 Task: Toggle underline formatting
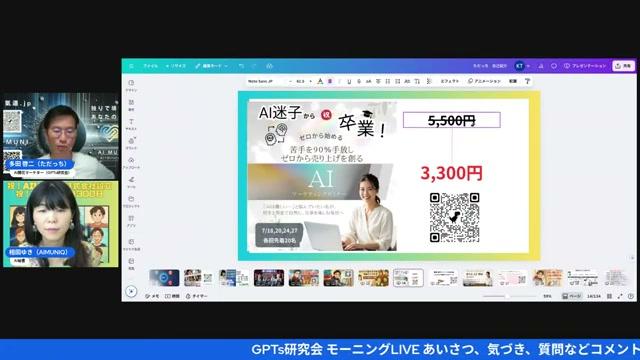coord(349,81)
